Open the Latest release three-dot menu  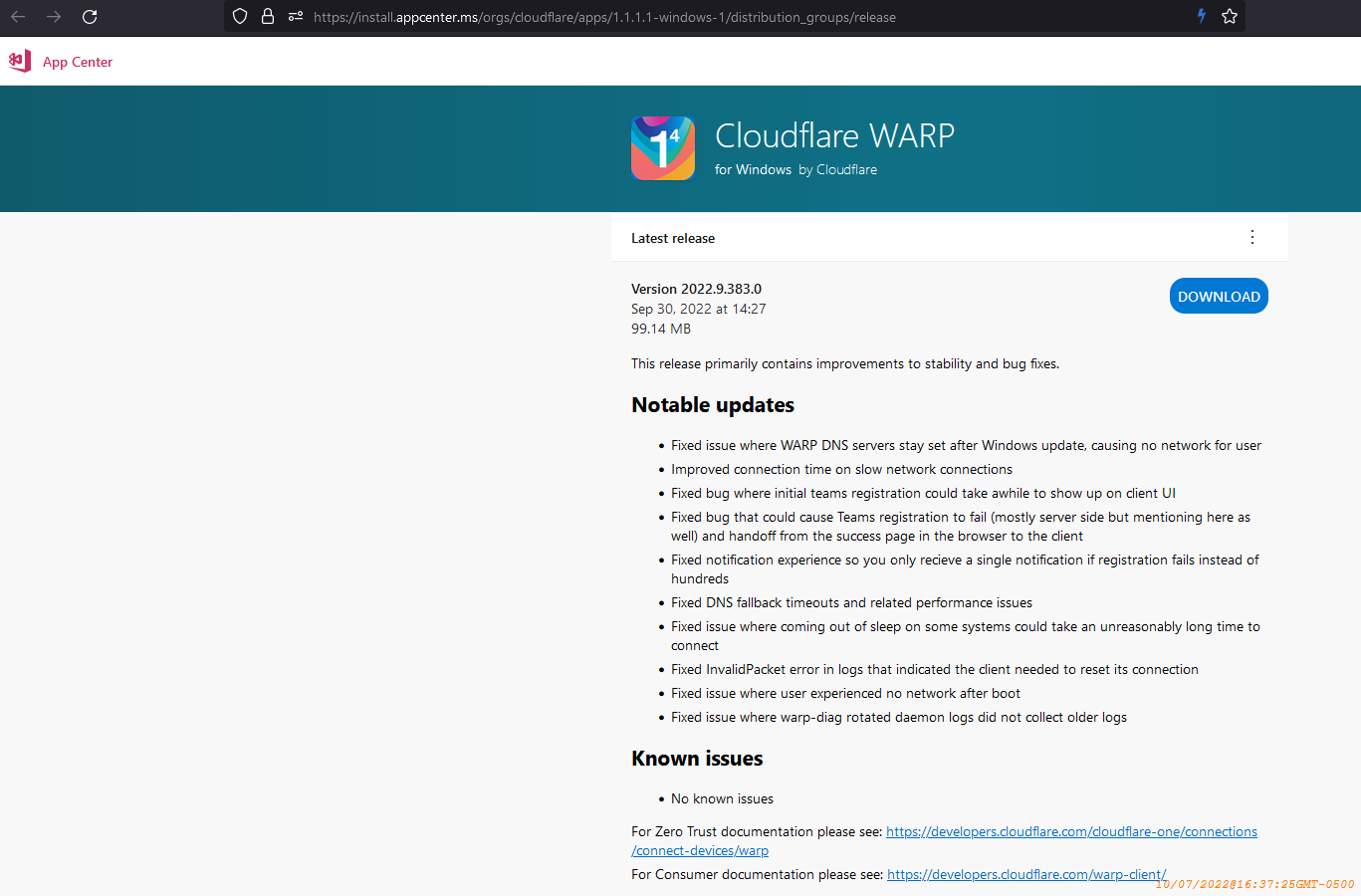tap(1251, 237)
